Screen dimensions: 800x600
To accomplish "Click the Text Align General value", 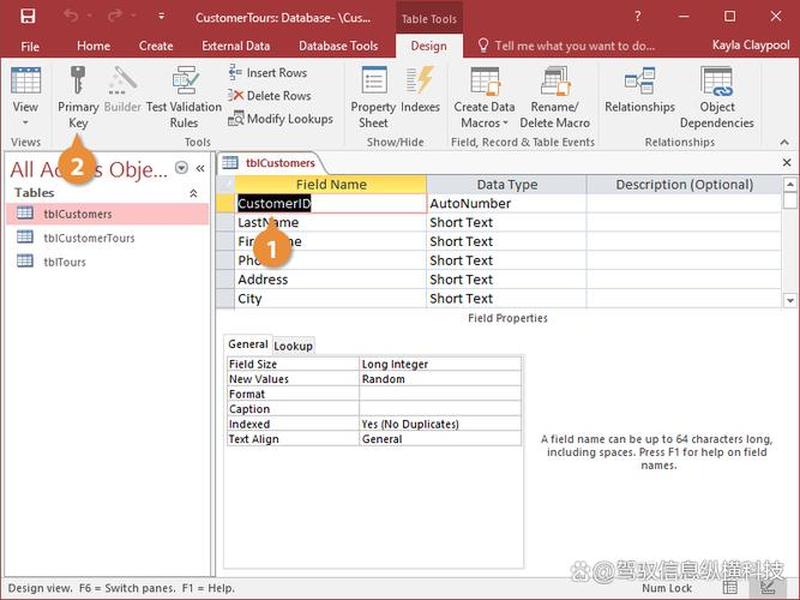I will (440, 439).
